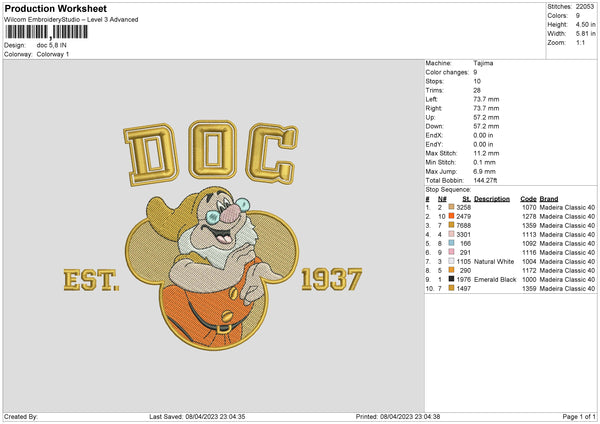Click the 'Left:' measurement label
The width and height of the screenshot is (600, 424).
coord(431,99)
